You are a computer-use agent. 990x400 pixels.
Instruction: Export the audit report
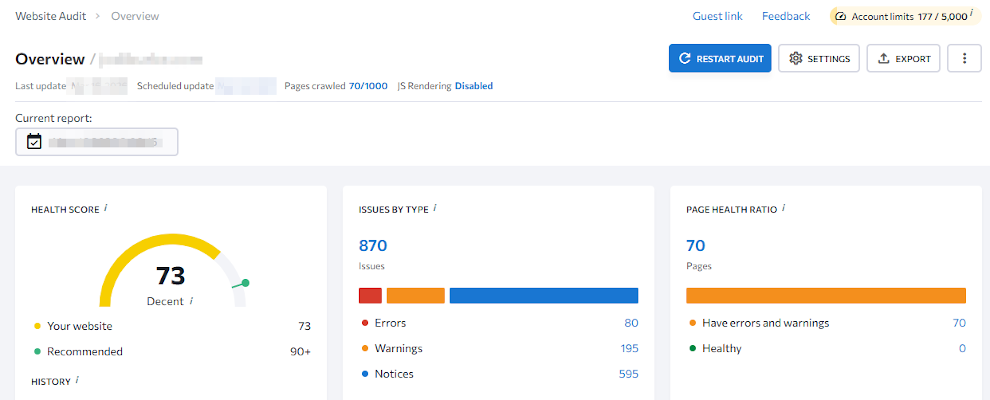click(904, 59)
